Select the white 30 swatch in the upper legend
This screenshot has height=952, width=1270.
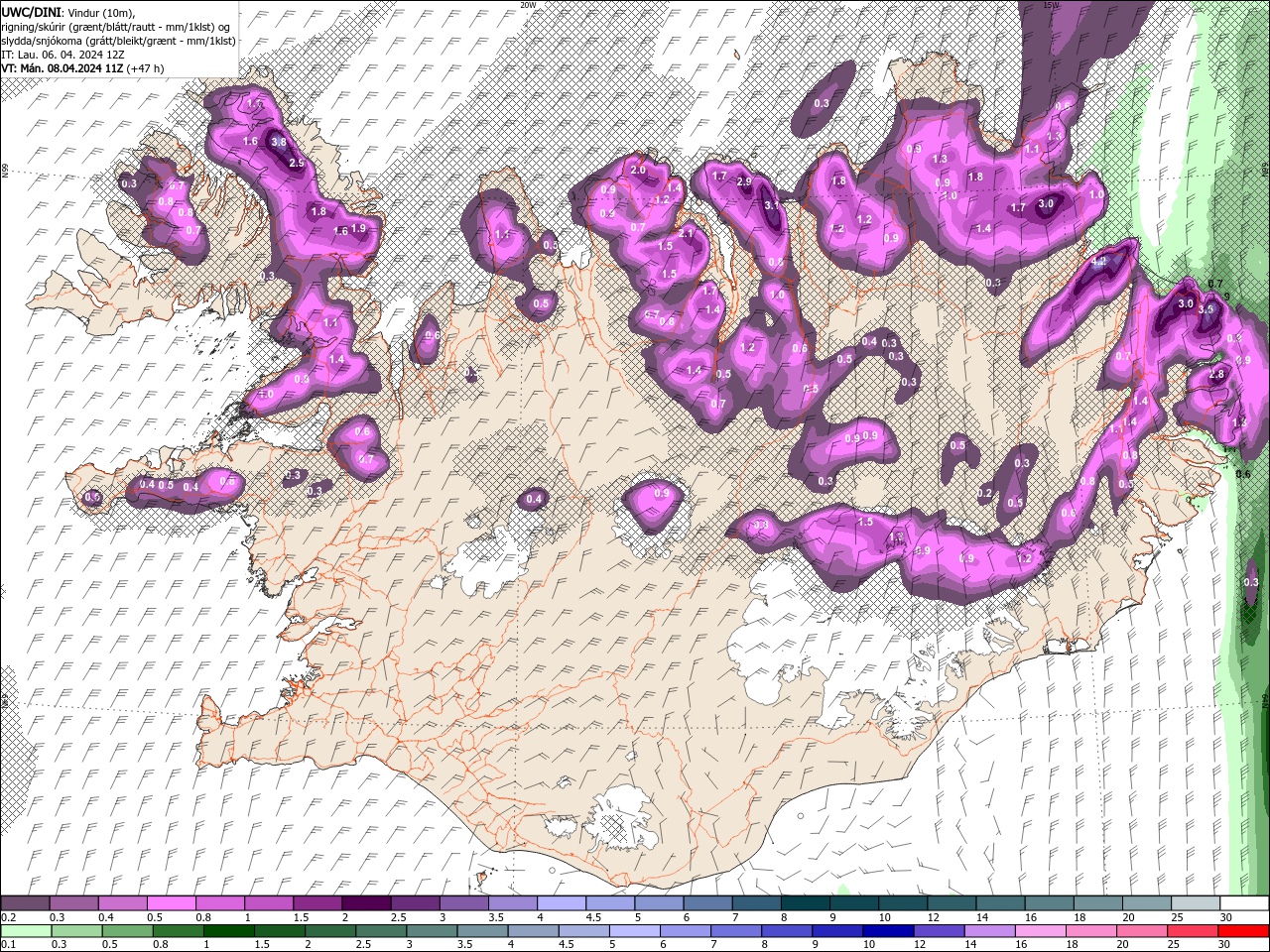(x=1244, y=902)
